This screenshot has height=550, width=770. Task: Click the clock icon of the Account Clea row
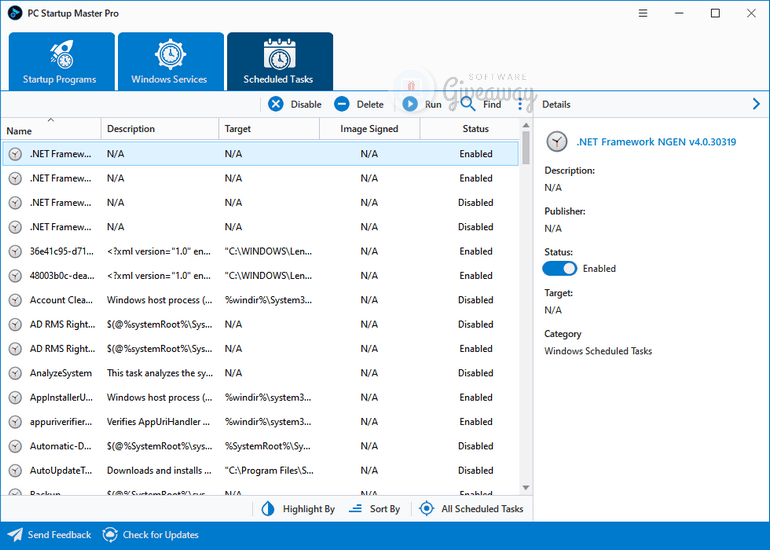click(x=16, y=300)
